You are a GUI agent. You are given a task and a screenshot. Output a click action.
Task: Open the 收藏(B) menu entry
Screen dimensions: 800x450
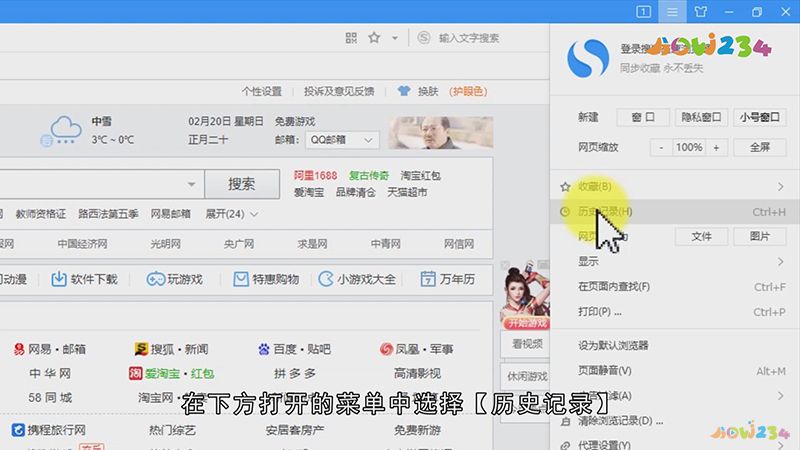click(x=674, y=187)
